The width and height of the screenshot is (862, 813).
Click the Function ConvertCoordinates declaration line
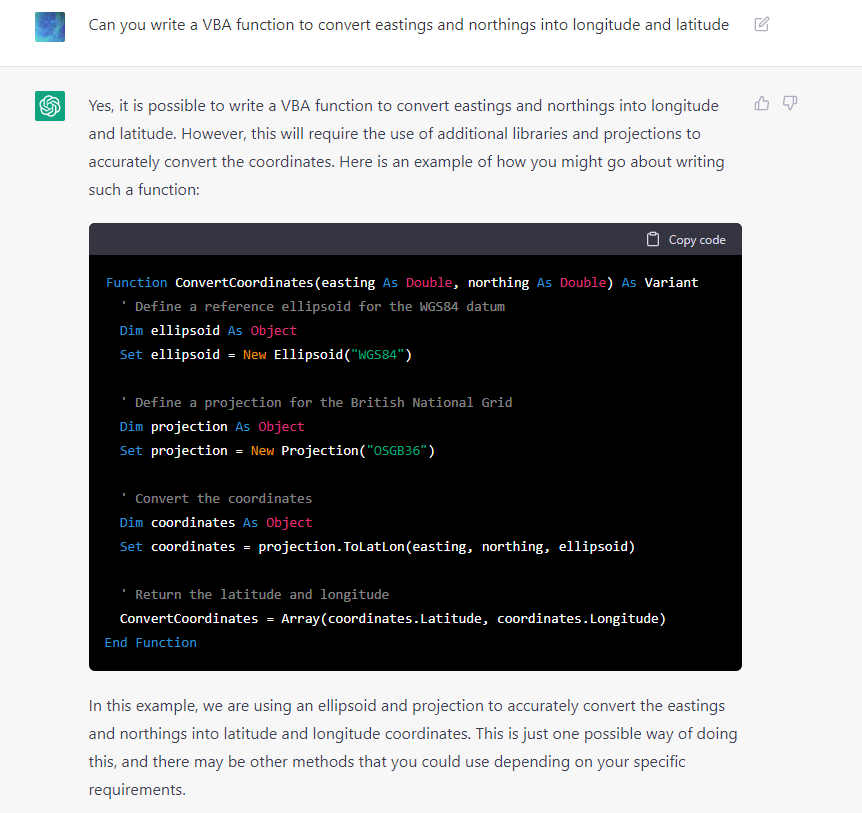coord(402,283)
